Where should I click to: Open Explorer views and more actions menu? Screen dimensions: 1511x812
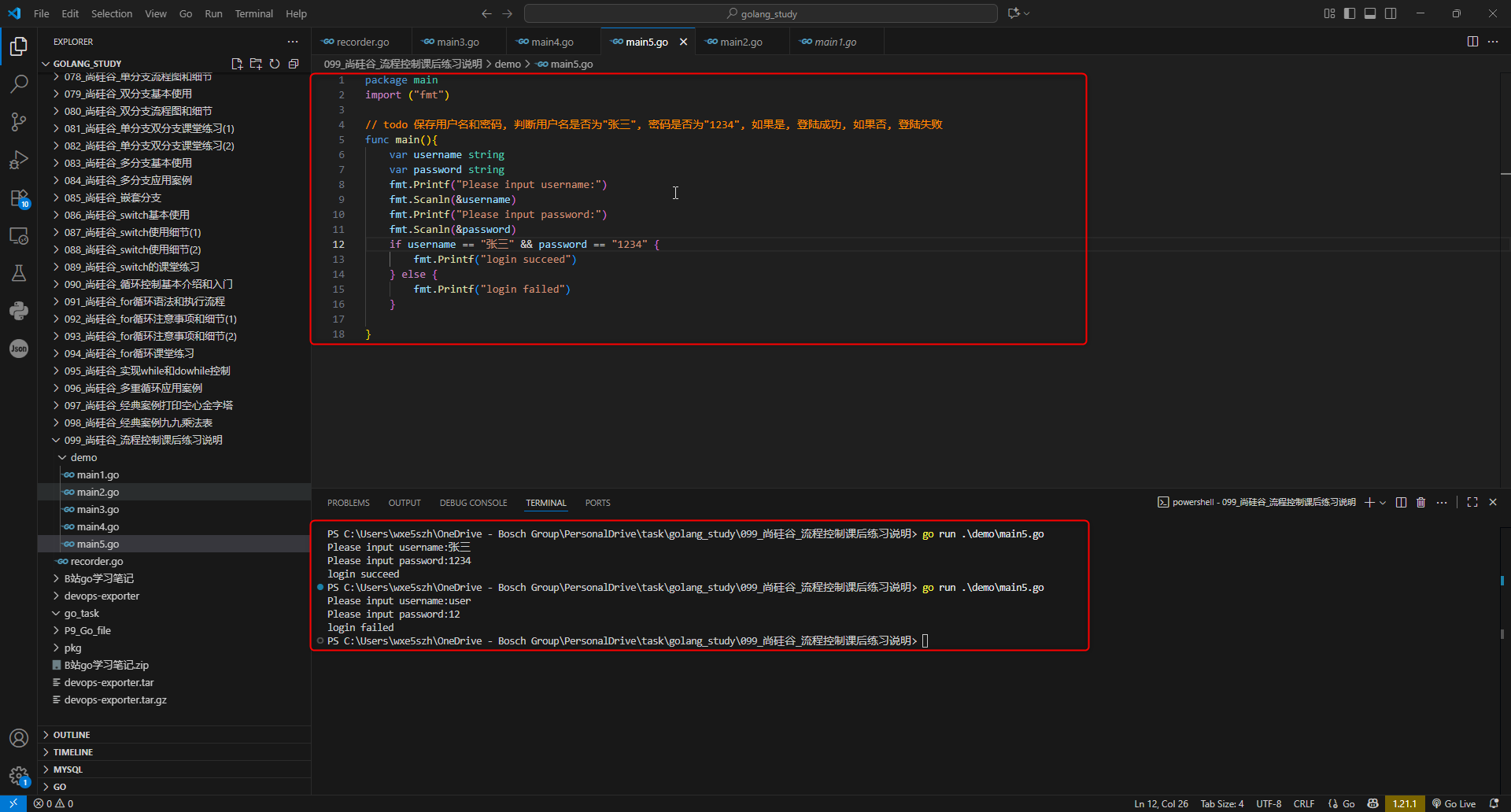click(293, 42)
